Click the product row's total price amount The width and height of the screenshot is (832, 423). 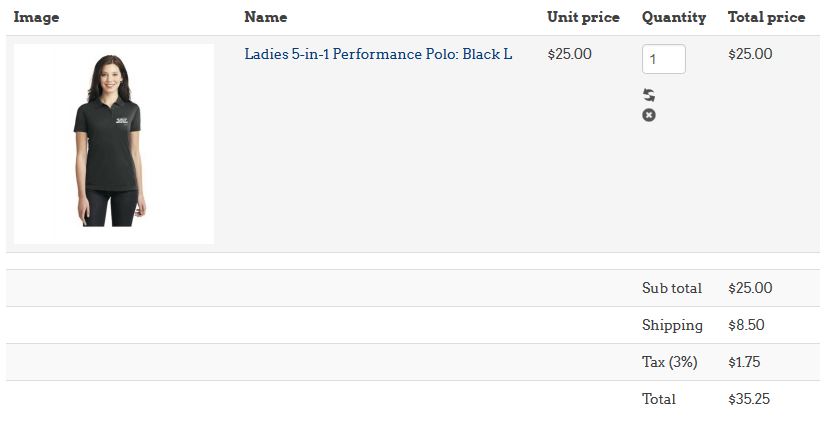[750, 54]
